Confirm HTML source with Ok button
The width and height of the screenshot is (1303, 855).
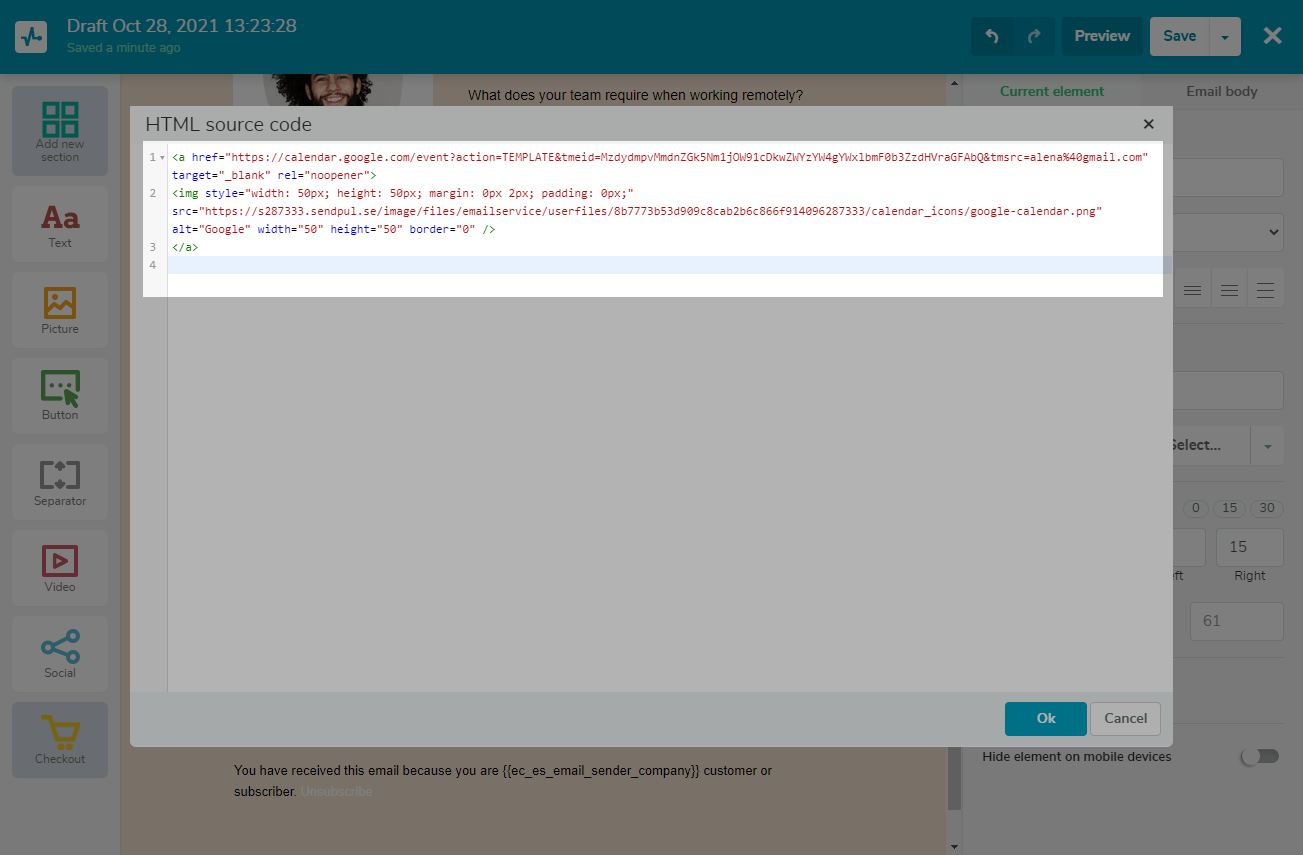[1046, 718]
